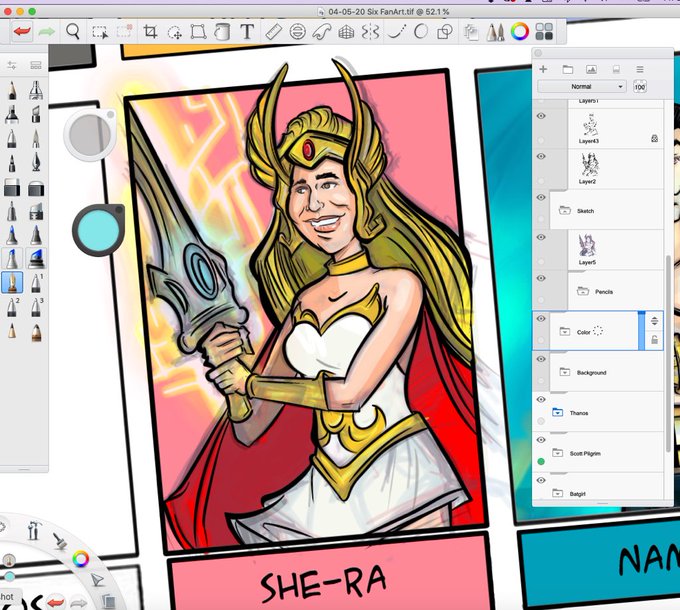Viewport: 680px width, 610px height.
Task: Expand the Thanos layer group folder
Action: point(557,412)
